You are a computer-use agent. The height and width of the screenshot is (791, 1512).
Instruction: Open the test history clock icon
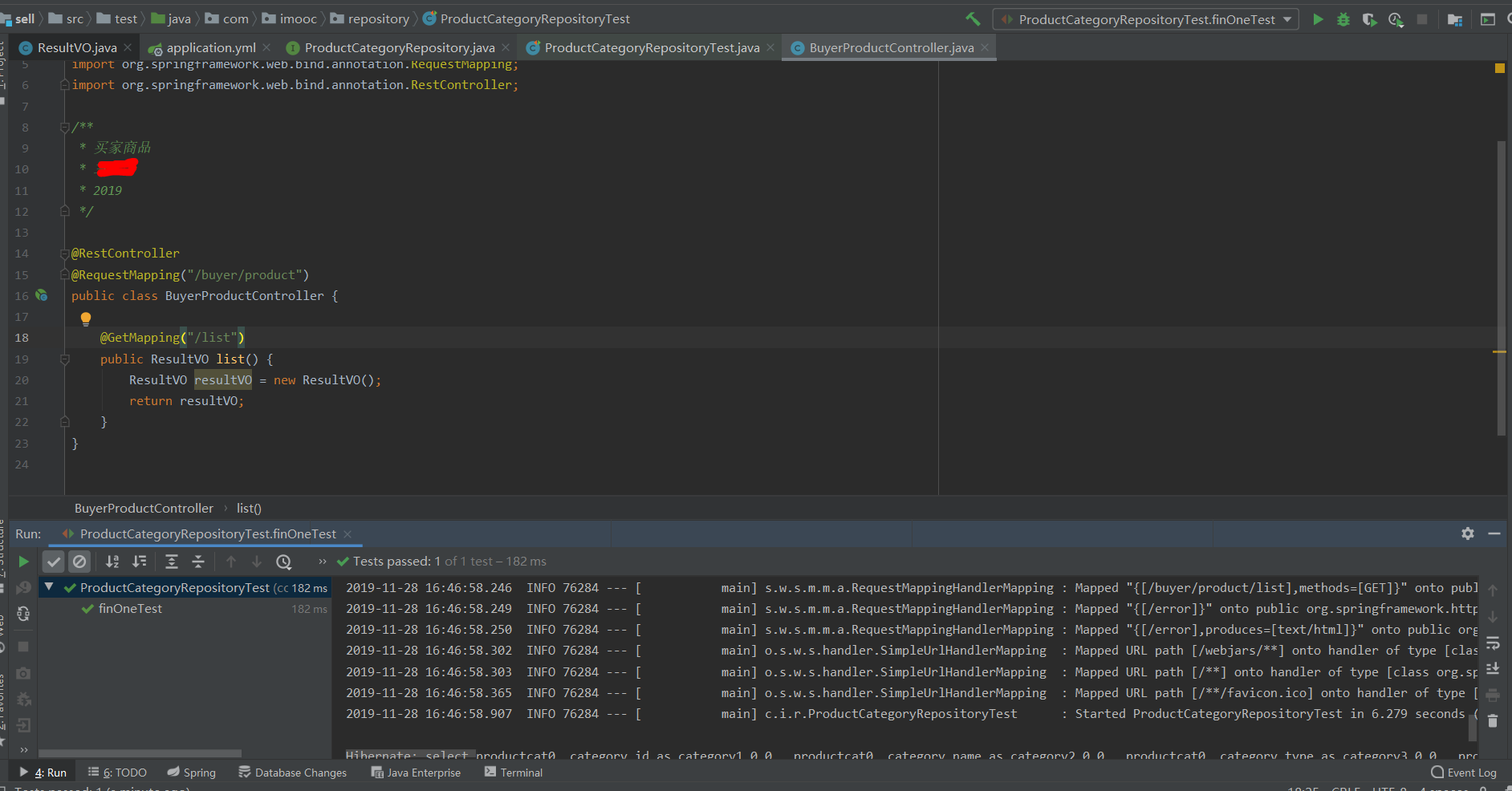[x=283, y=562]
